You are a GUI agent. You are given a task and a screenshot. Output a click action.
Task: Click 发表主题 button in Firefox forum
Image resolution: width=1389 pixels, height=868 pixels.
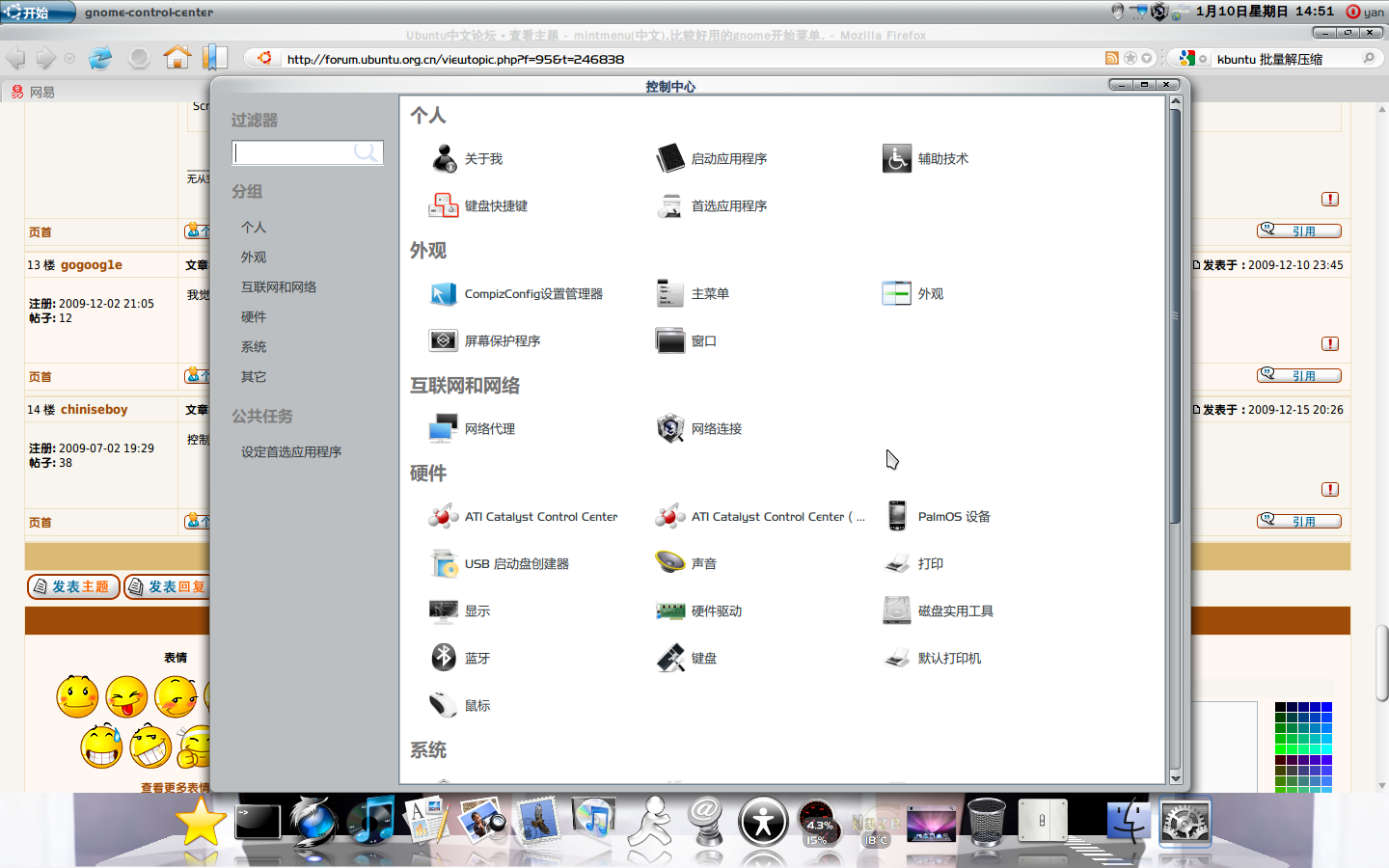(73, 586)
